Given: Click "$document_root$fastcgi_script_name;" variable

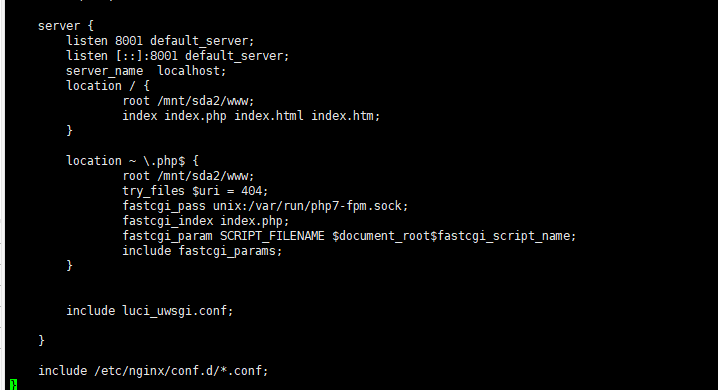Looking at the screenshot, I should coord(454,236).
